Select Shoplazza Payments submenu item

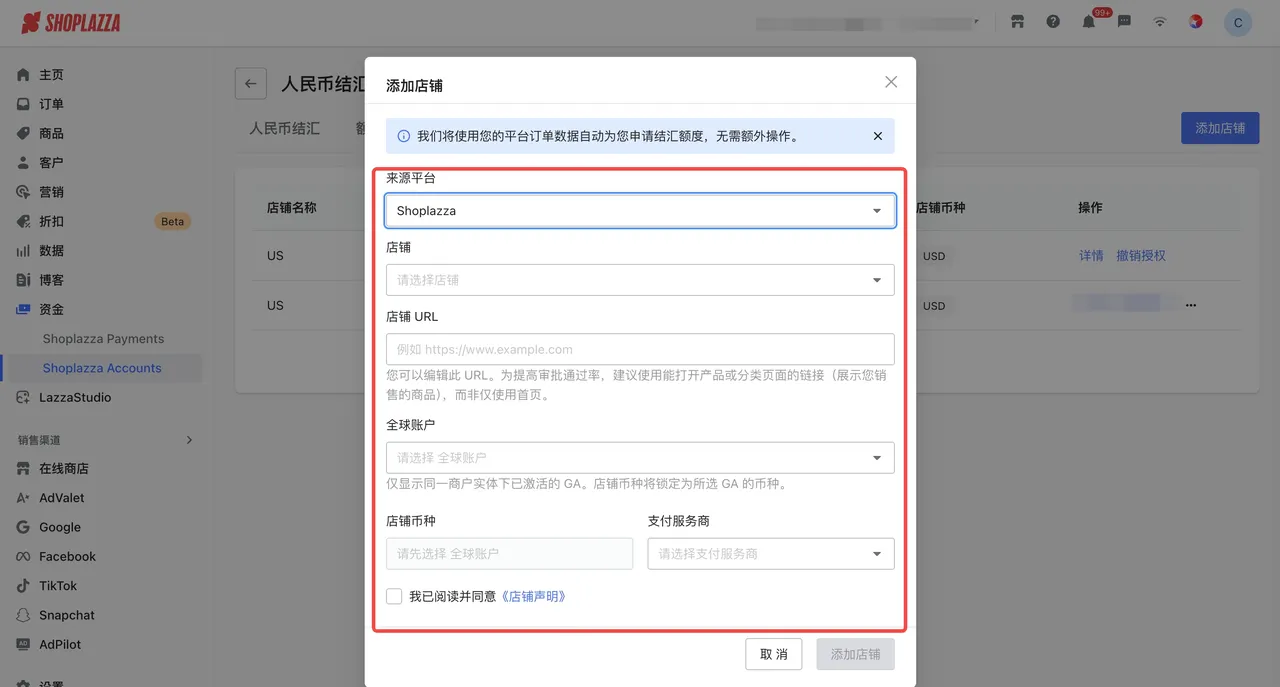103,339
